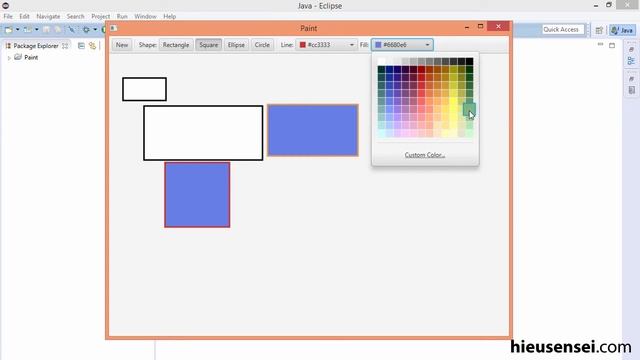The height and width of the screenshot is (360, 640).
Task: Click the Open Perspective icon in Eclipse
Action: tap(599, 30)
